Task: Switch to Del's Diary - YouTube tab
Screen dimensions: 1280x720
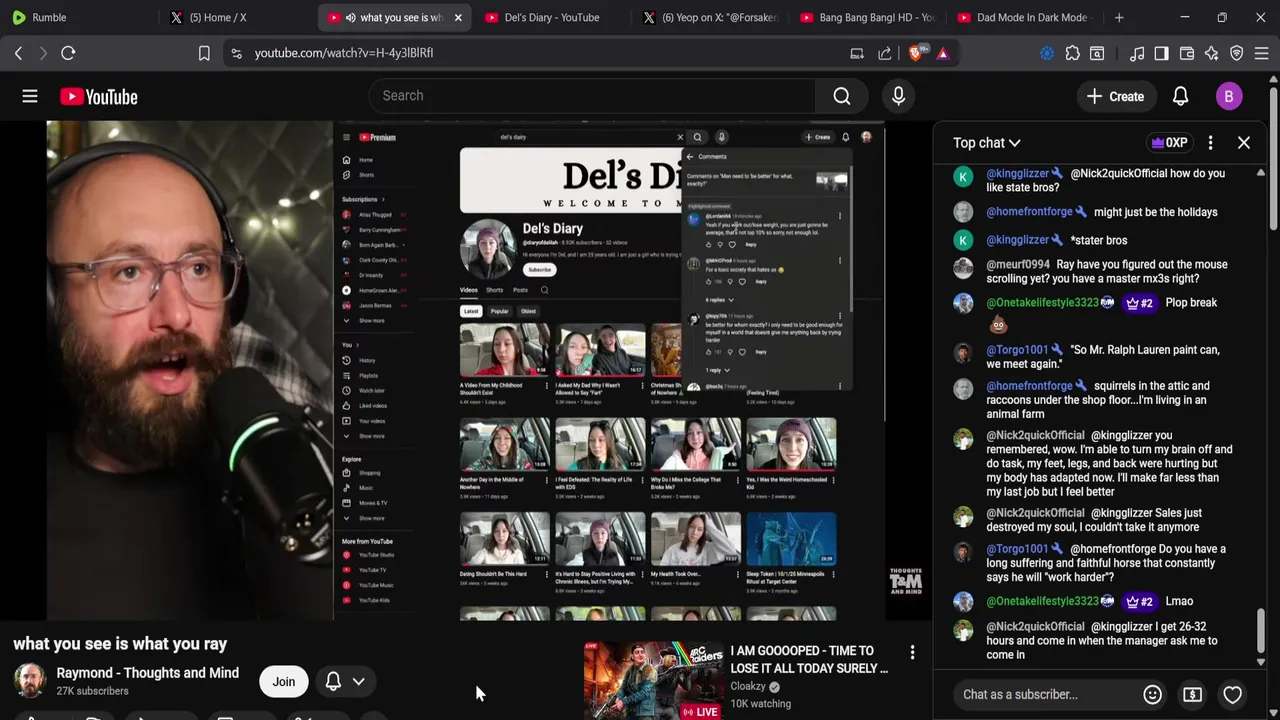Action: 552,17
